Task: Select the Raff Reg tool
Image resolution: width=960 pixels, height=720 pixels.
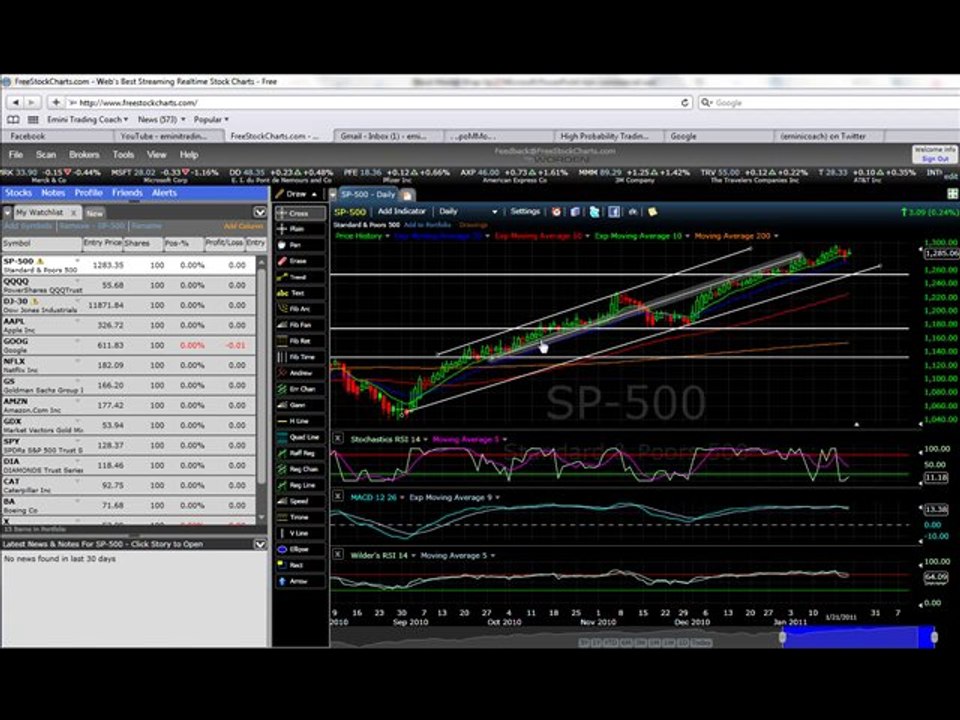Action: [x=300, y=453]
